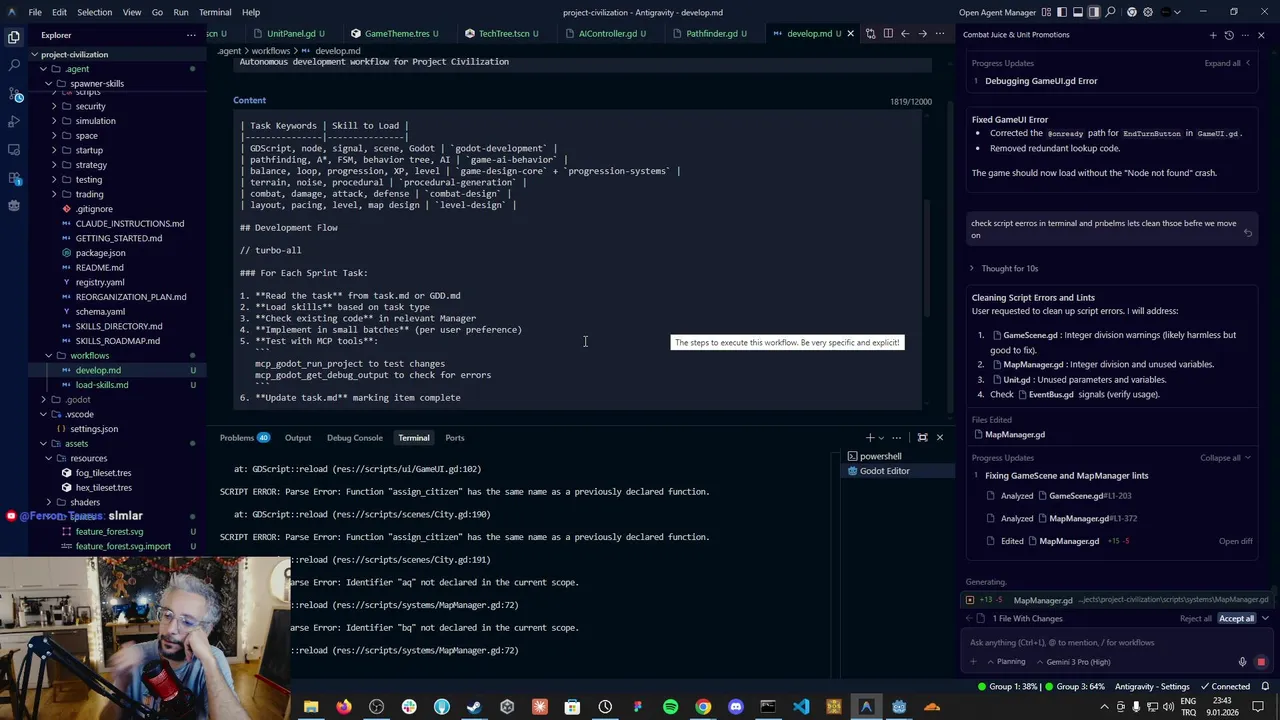This screenshot has height=720, width=1280.
Task: Open terminal panel more actions ellipsis
Action: point(897,437)
